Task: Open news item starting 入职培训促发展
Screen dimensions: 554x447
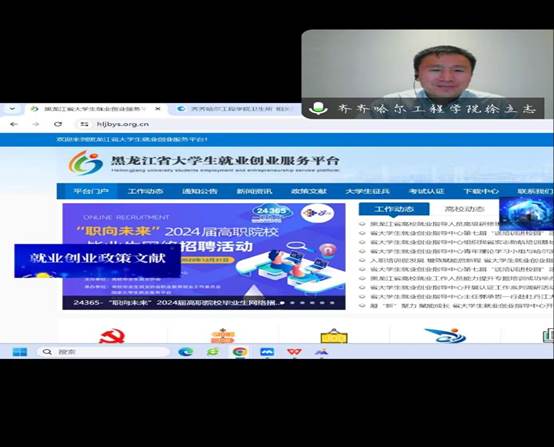Action: click(461, 260)
